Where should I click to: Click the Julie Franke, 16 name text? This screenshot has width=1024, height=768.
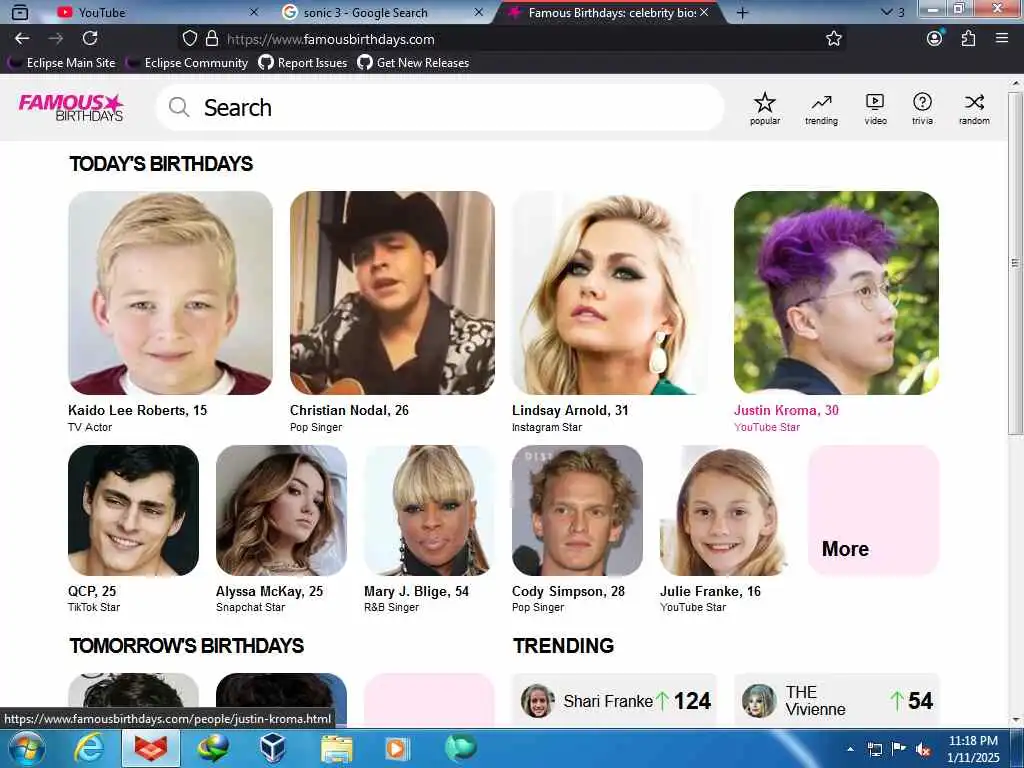click(x=710, y=591)
